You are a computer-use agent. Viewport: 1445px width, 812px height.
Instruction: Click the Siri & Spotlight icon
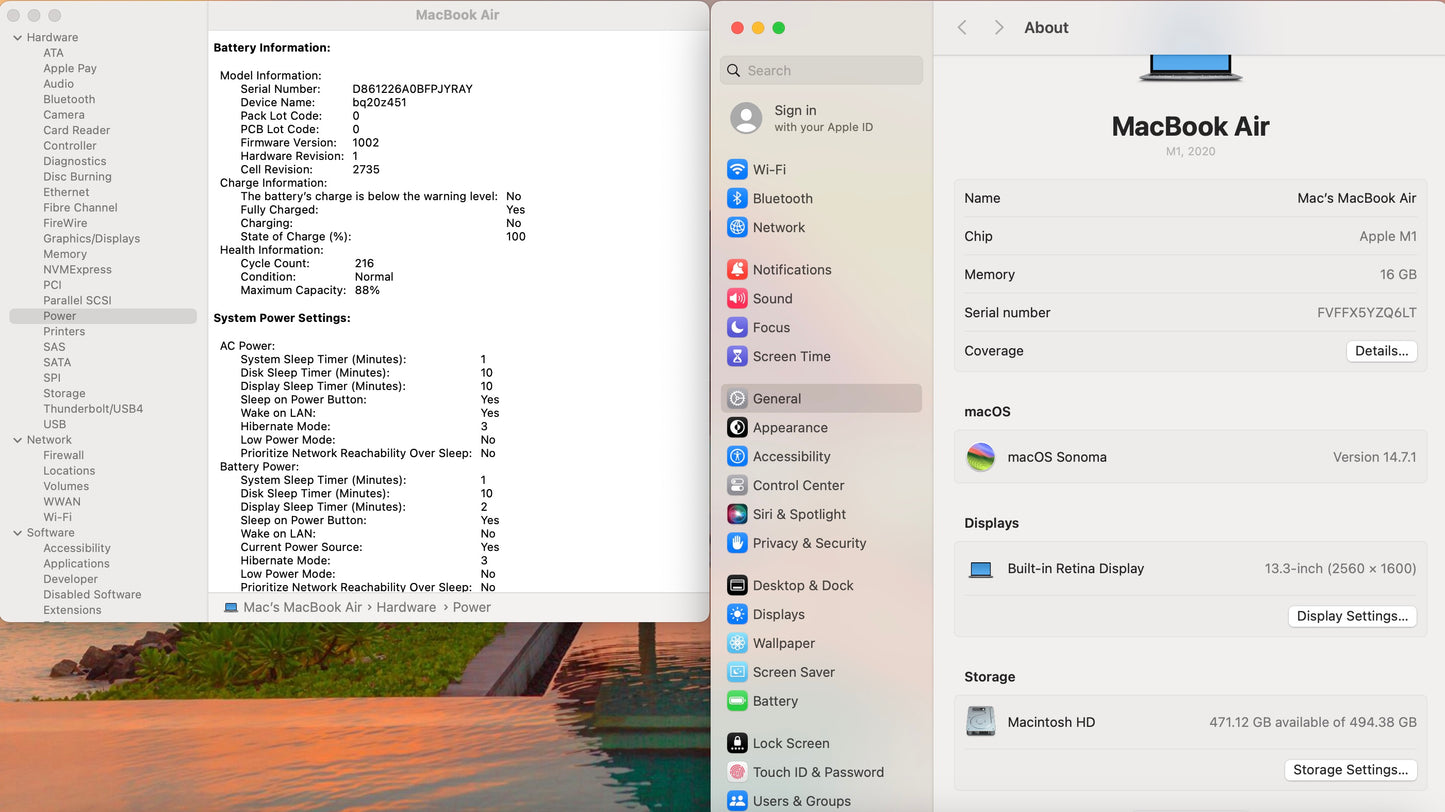(x=737, y=515)
